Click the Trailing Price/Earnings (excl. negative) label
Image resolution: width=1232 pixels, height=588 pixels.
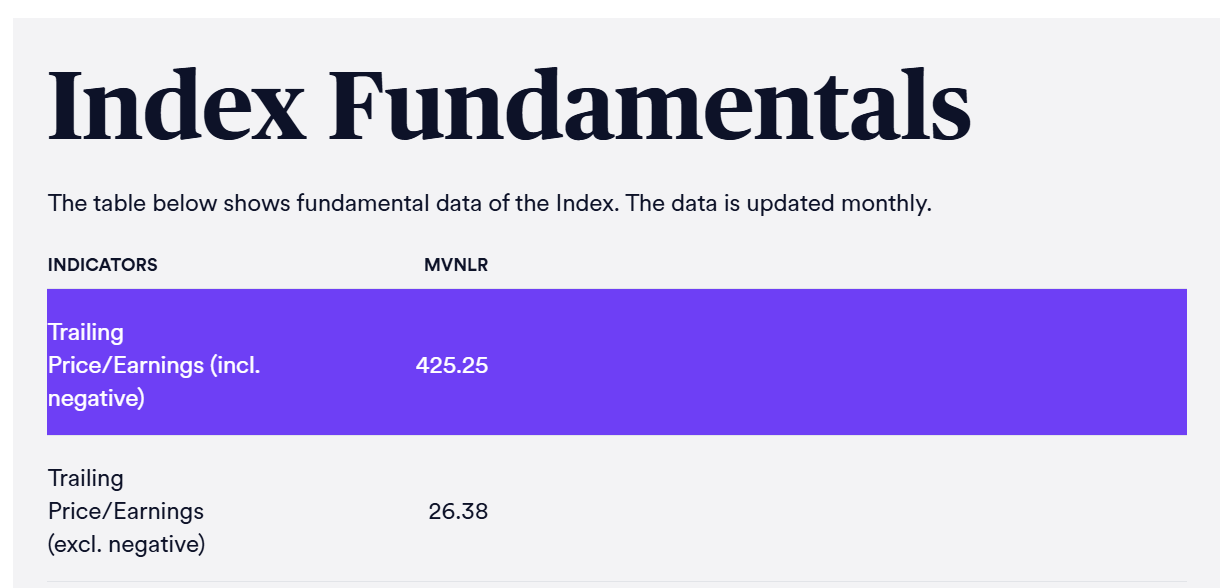coord(126,511)
